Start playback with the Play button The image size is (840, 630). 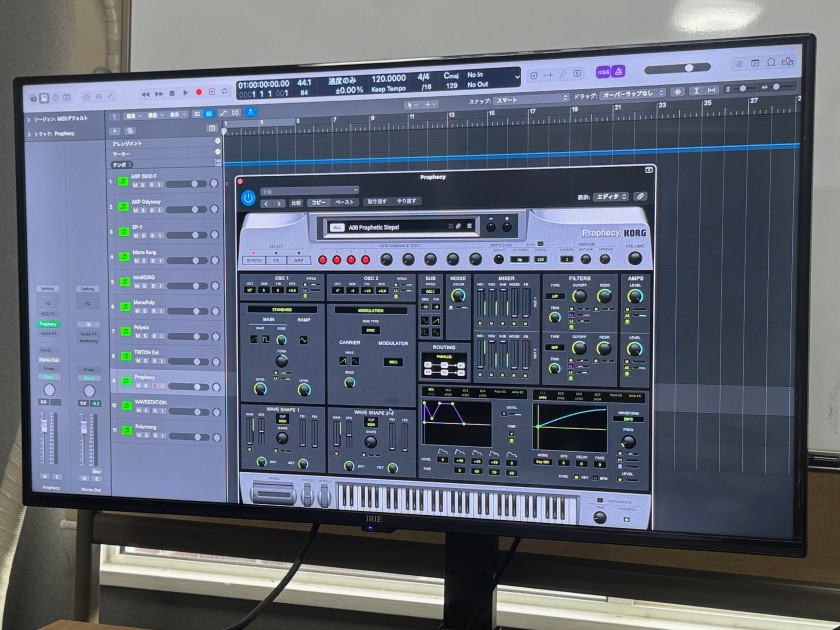(x=185, y=93)
